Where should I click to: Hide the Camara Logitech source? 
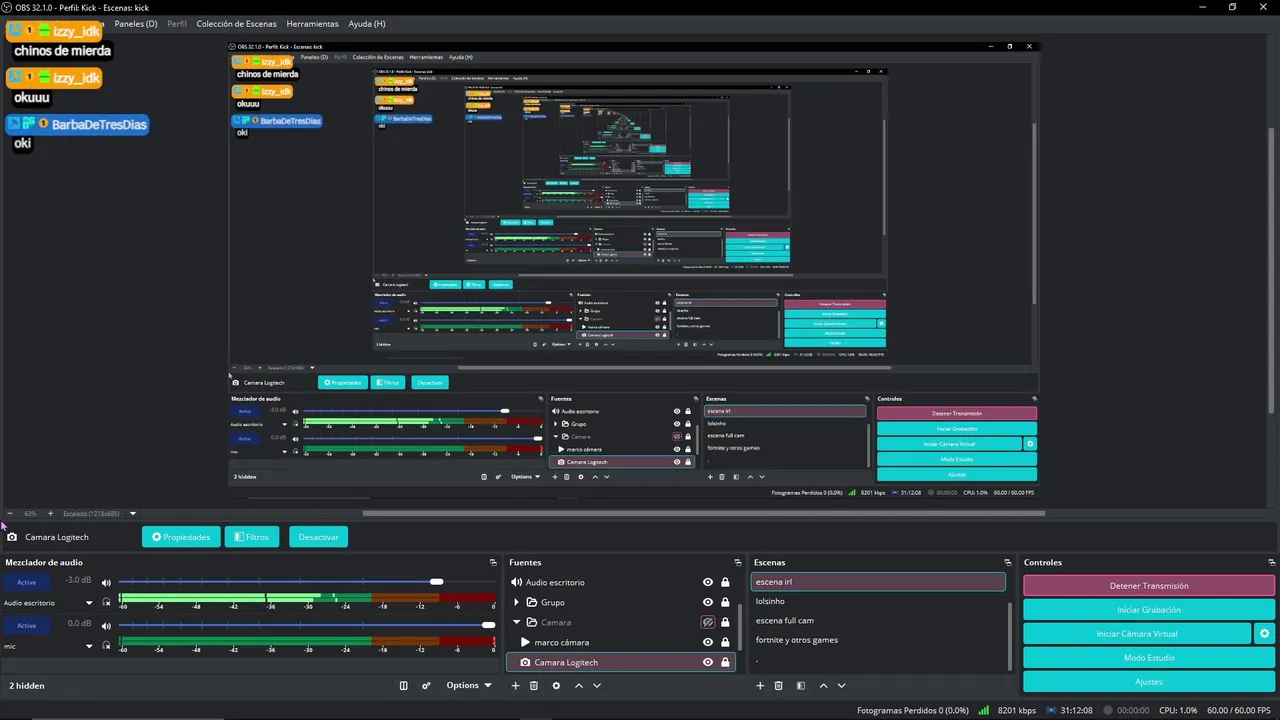point(708,662)
